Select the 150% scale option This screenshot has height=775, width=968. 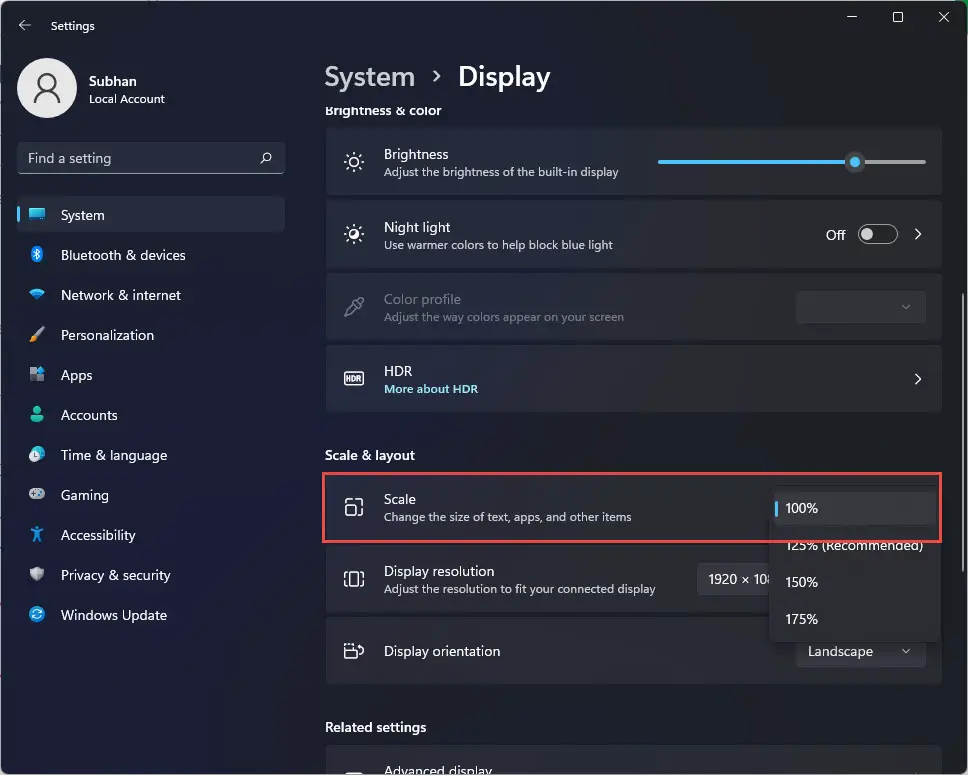click(802, 582)
